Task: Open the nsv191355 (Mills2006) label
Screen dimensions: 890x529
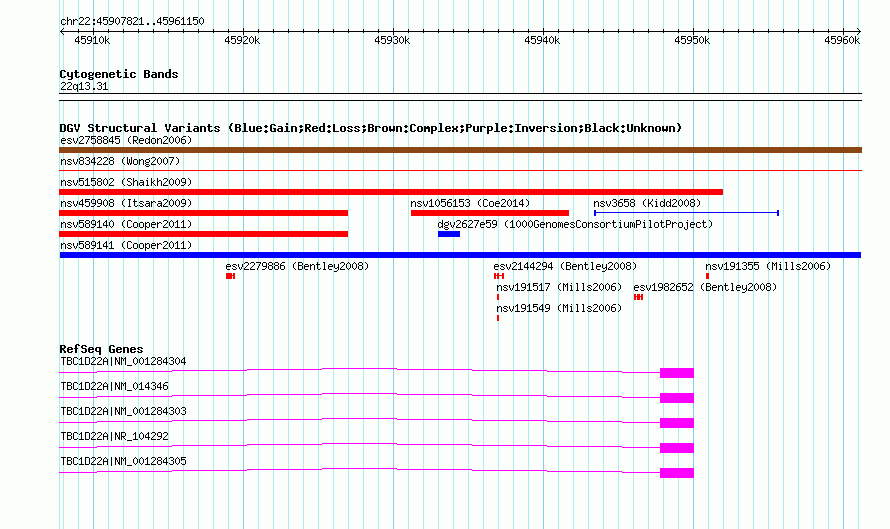Action: coord(768,266)
